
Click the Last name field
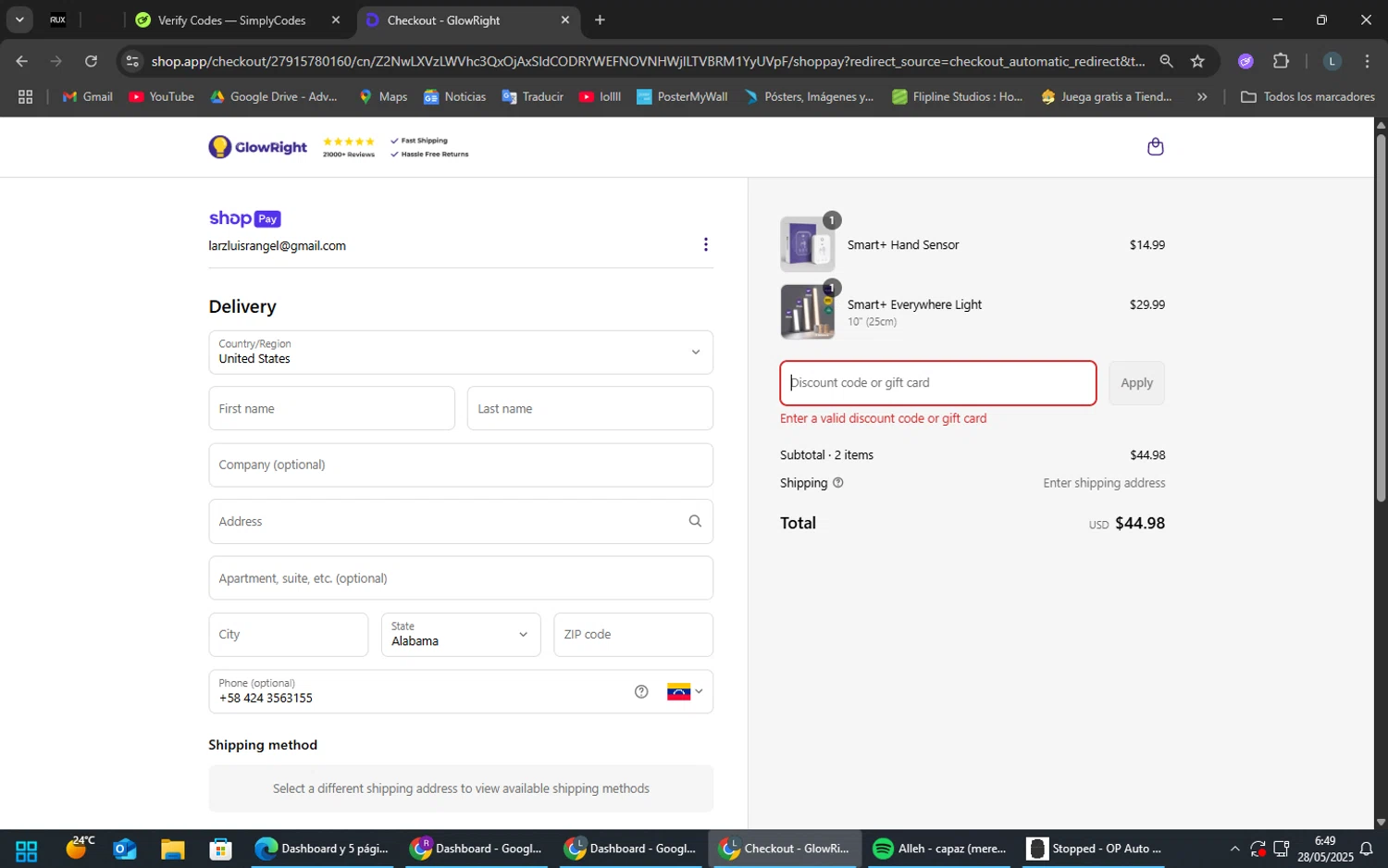point(590,408)
